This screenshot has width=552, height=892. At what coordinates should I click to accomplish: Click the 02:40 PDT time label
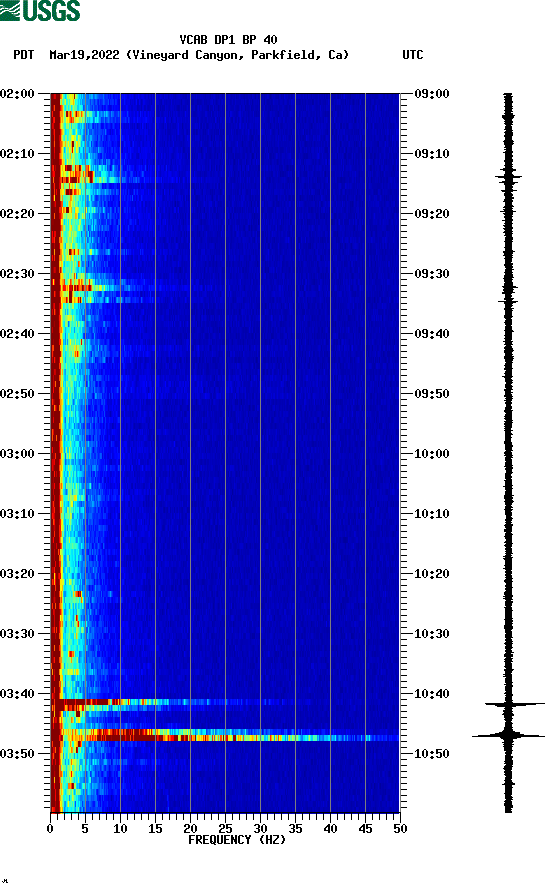click(x=17, y=334)
